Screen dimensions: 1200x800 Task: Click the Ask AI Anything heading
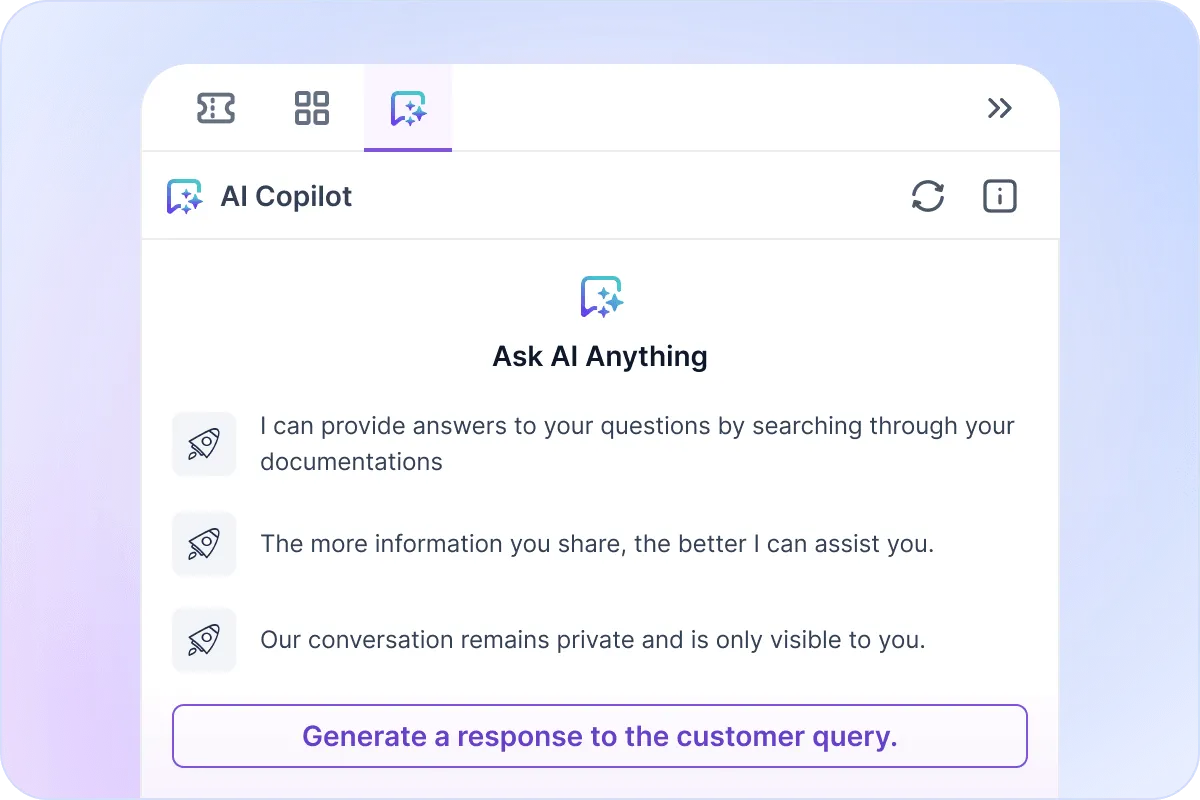point(600,356)
